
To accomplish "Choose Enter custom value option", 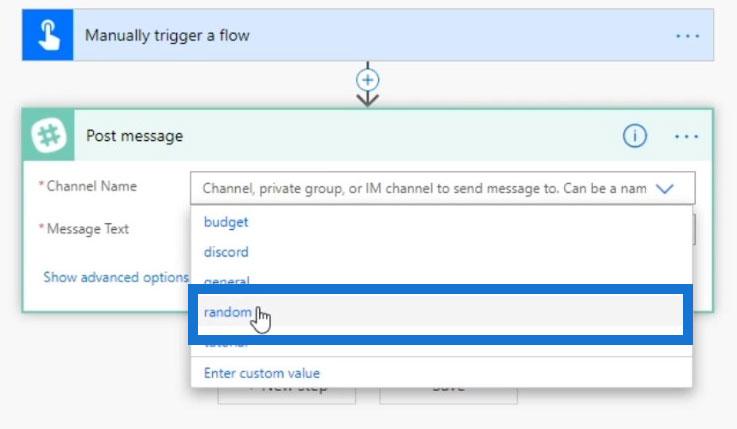I will [262, 373].
